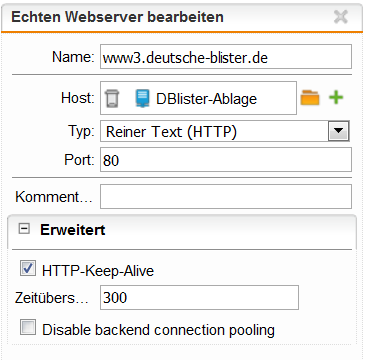
Task: Focus the Zeitüberschreitung field showing 300
Action: coord(199,297)
